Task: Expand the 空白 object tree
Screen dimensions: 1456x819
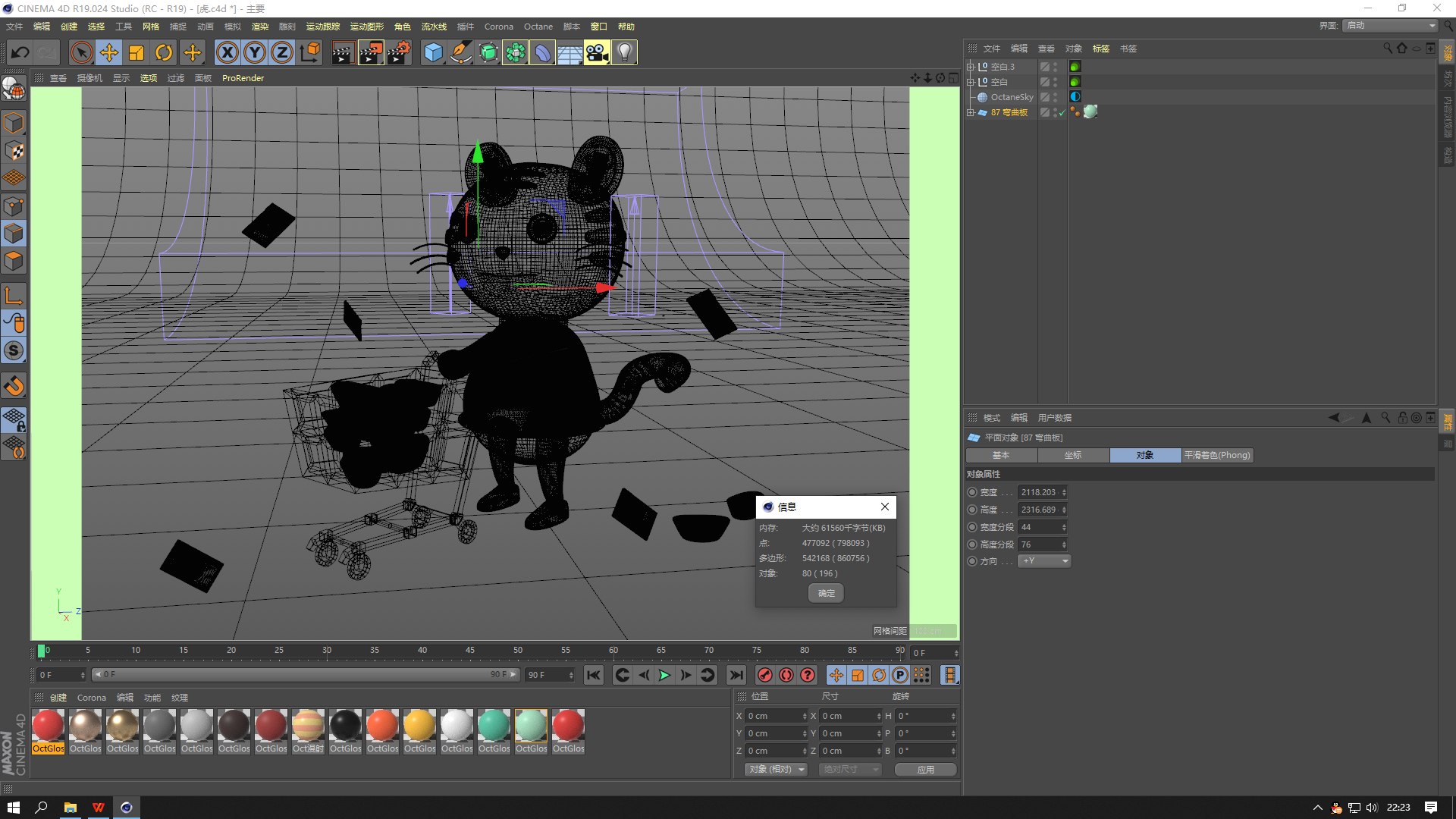Action: tap(970, 82)
